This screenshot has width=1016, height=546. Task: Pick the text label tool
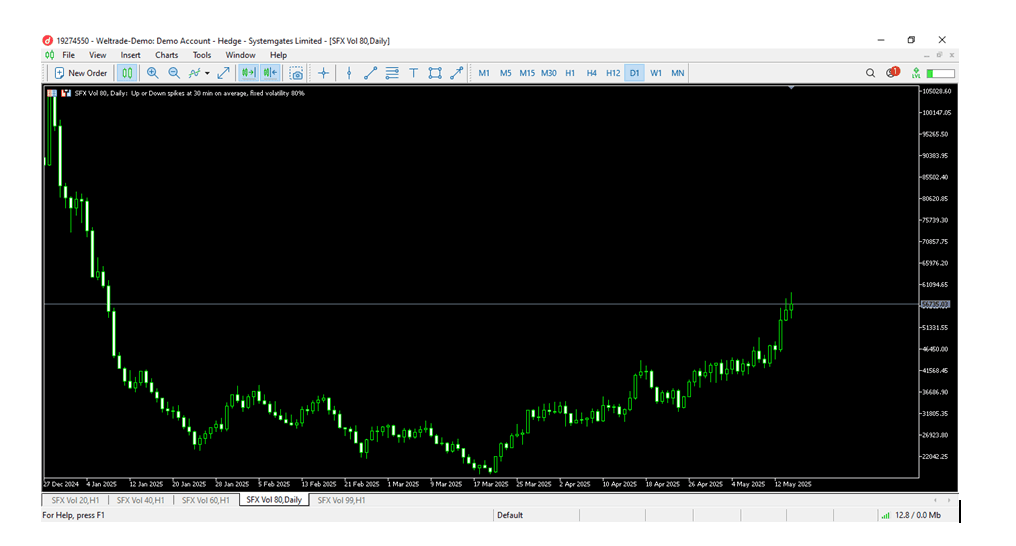413,73
